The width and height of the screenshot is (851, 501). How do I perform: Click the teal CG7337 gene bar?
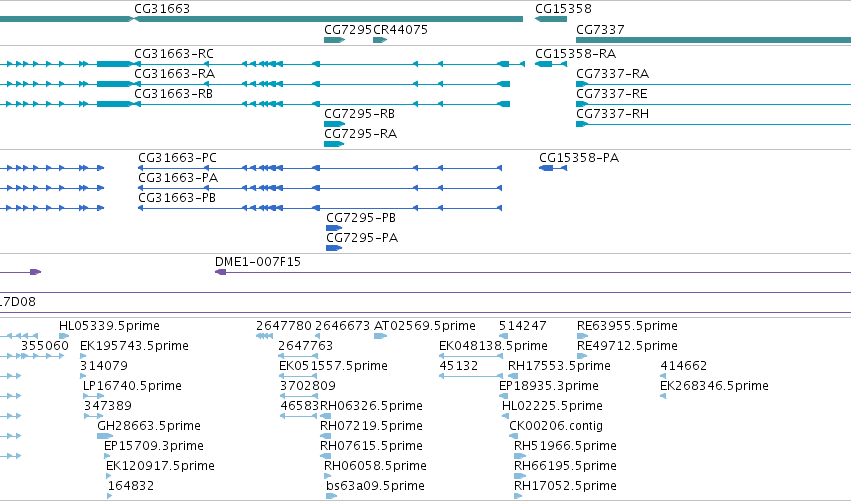pos(713,40)
